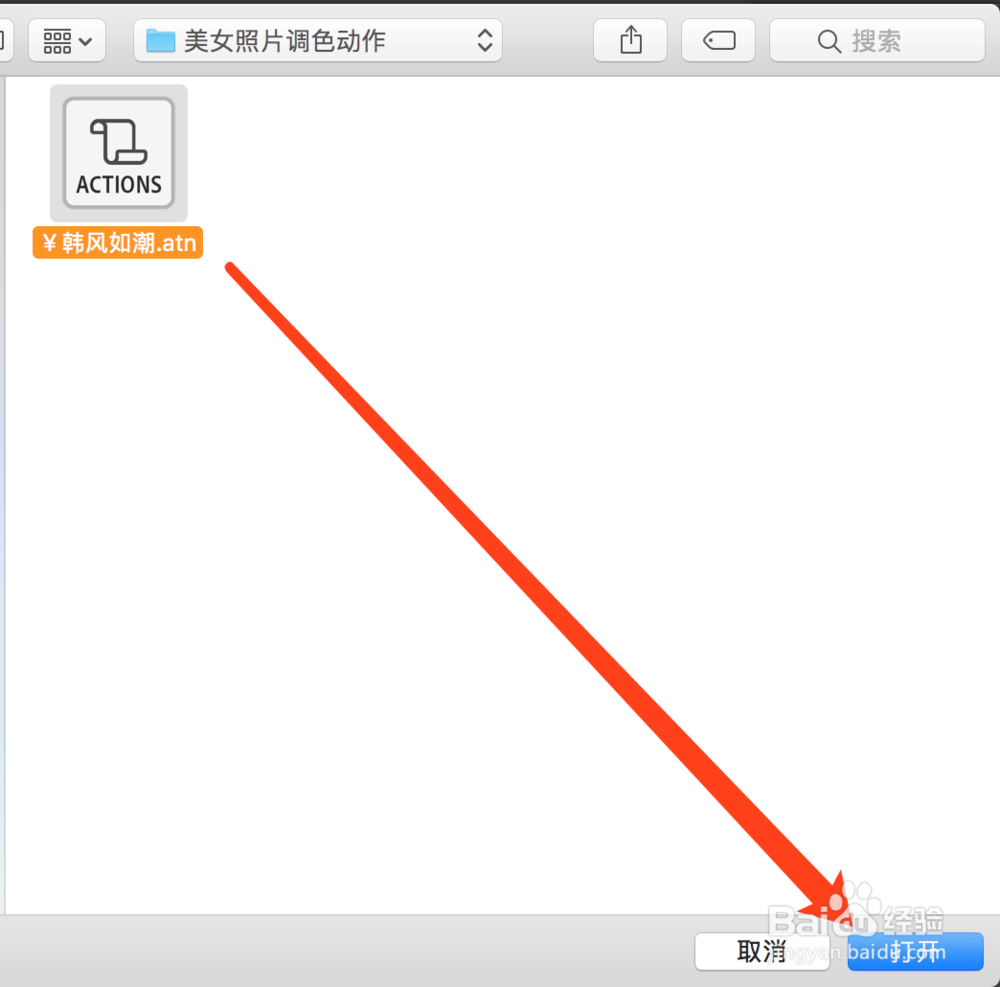Select the ACTIONS file thumbnail
Image resolution: width=1000 pixels, height=987 pixels.
[119, 153]
